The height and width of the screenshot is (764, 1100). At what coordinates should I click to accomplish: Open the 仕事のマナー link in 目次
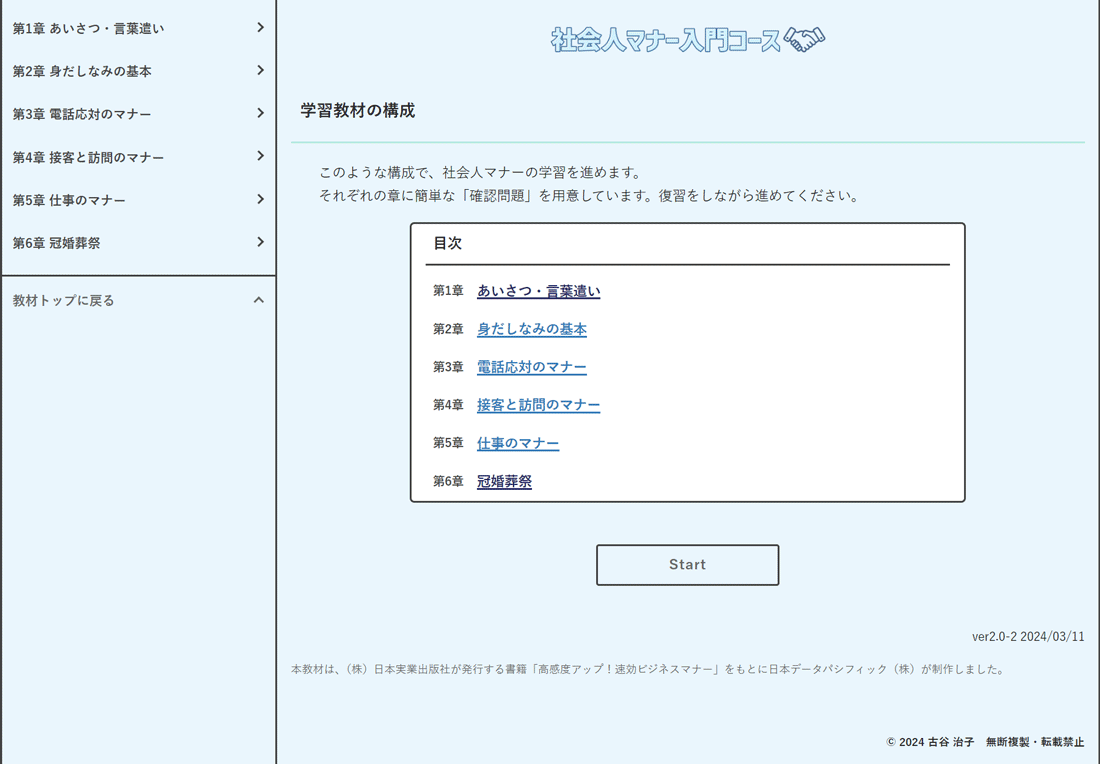pyautogui.click(x=517, y=443)
